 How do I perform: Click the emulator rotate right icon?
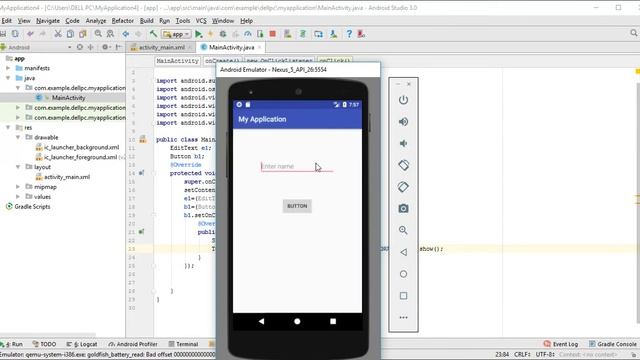[x=403, y=187]
